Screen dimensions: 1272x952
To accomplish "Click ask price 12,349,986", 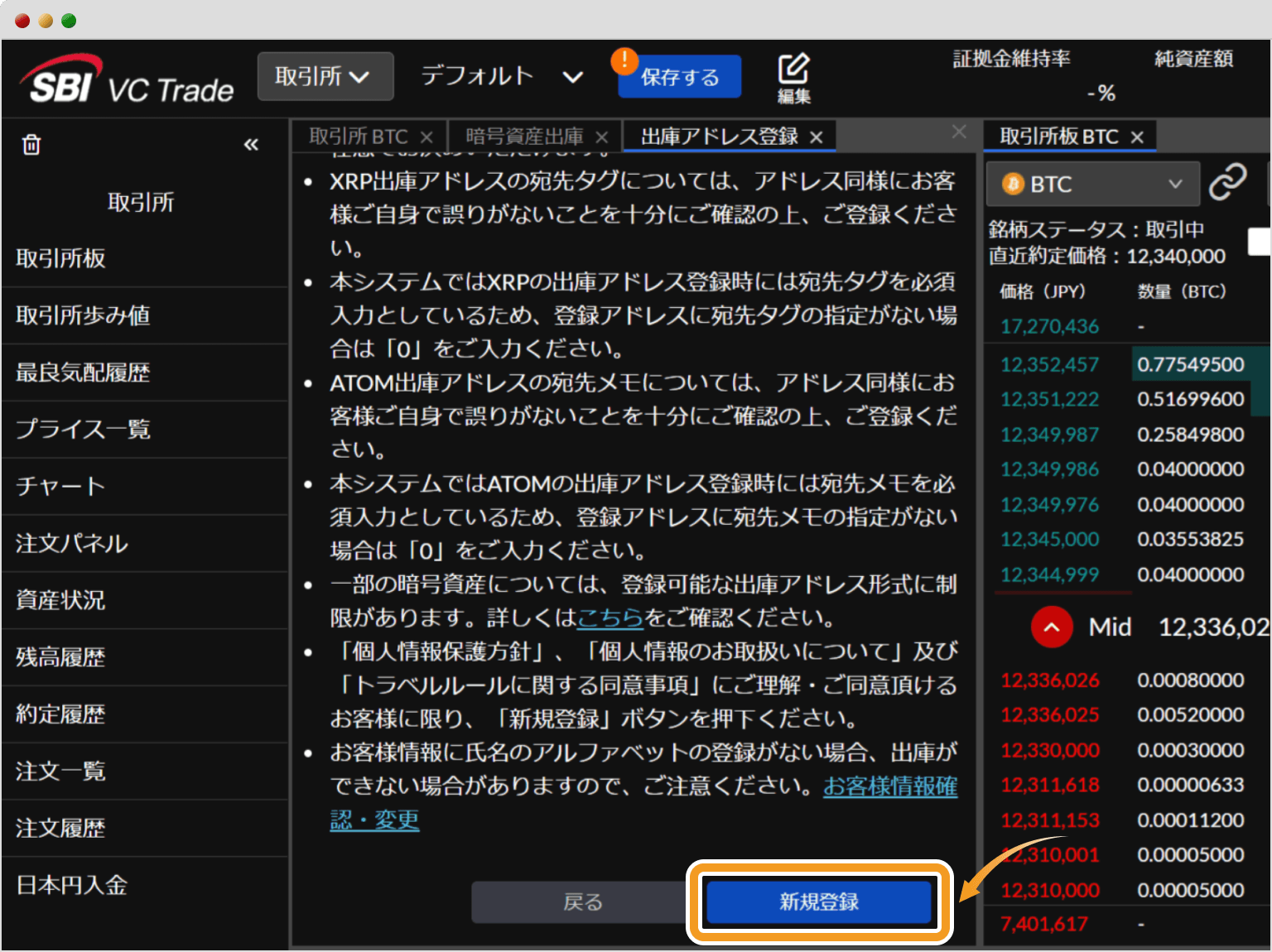I will 1049,469.
